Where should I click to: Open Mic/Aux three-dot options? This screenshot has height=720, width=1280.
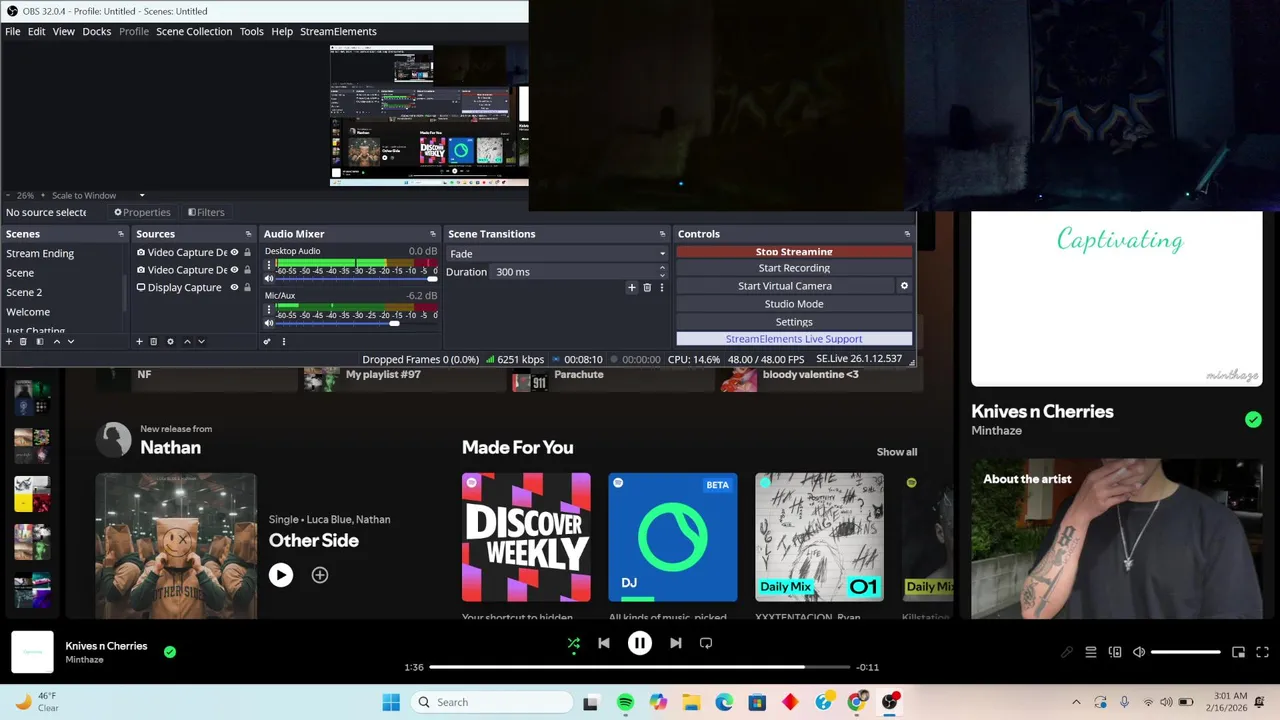pyautogui.click(x=268, y=310)
